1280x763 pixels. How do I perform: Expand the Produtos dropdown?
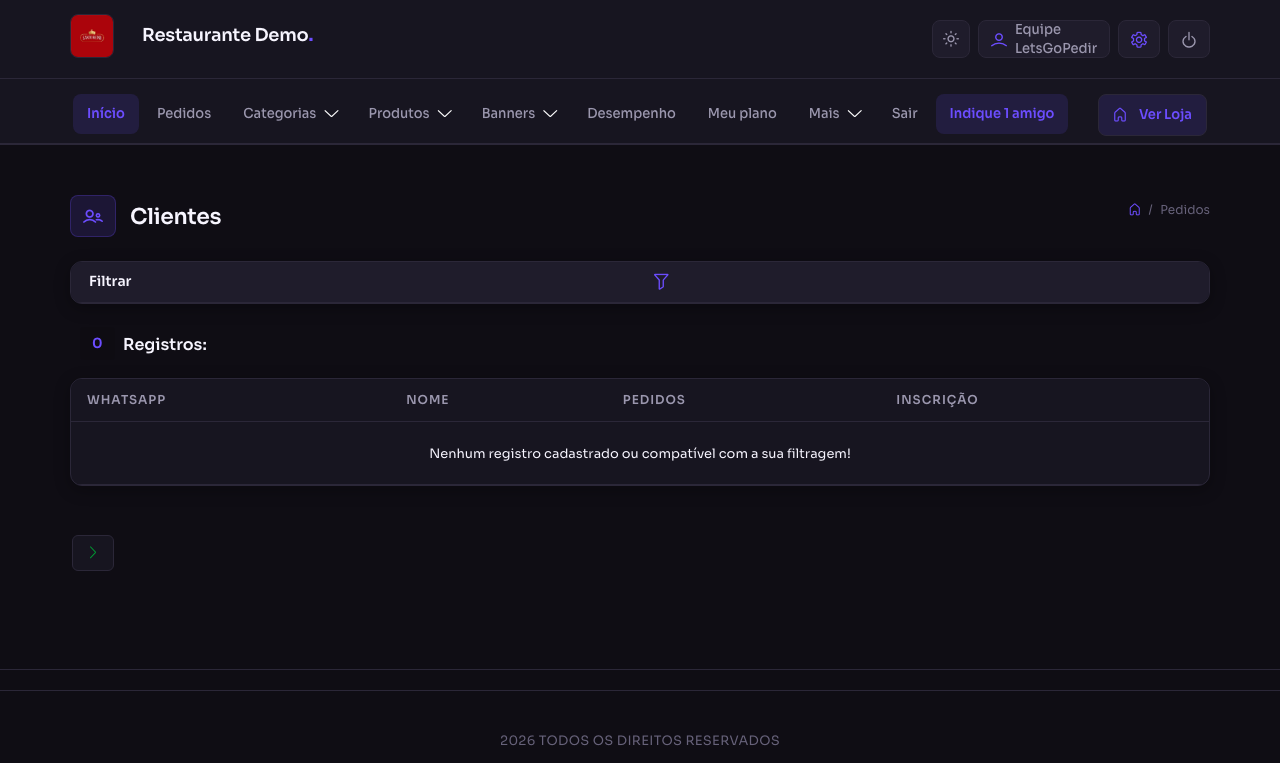(x=410, y=114)
